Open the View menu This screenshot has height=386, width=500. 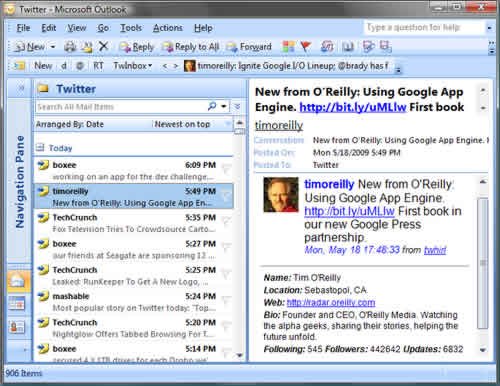point(77,28)
